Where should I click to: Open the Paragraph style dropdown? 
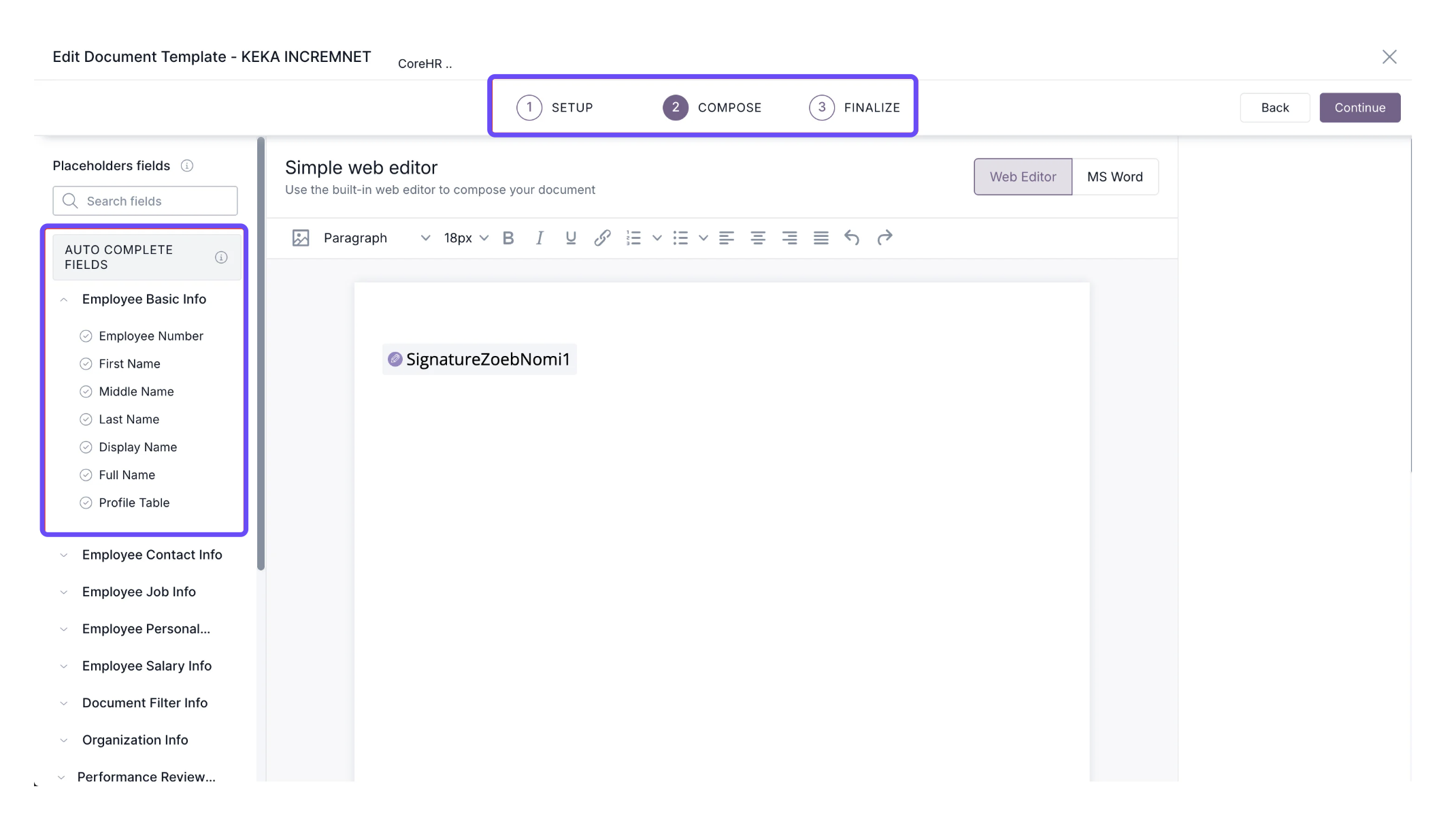(x=377, y=238)
